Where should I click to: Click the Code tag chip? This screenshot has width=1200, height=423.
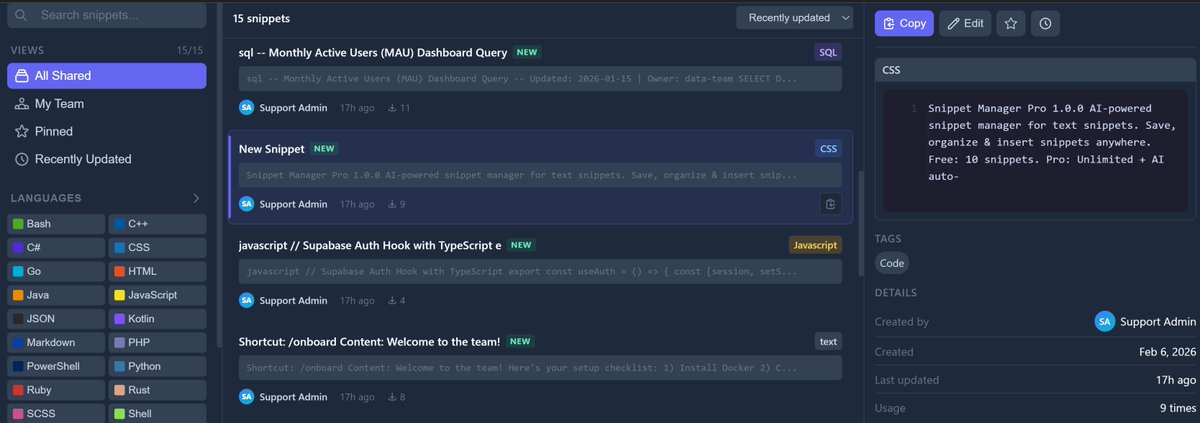892,263
